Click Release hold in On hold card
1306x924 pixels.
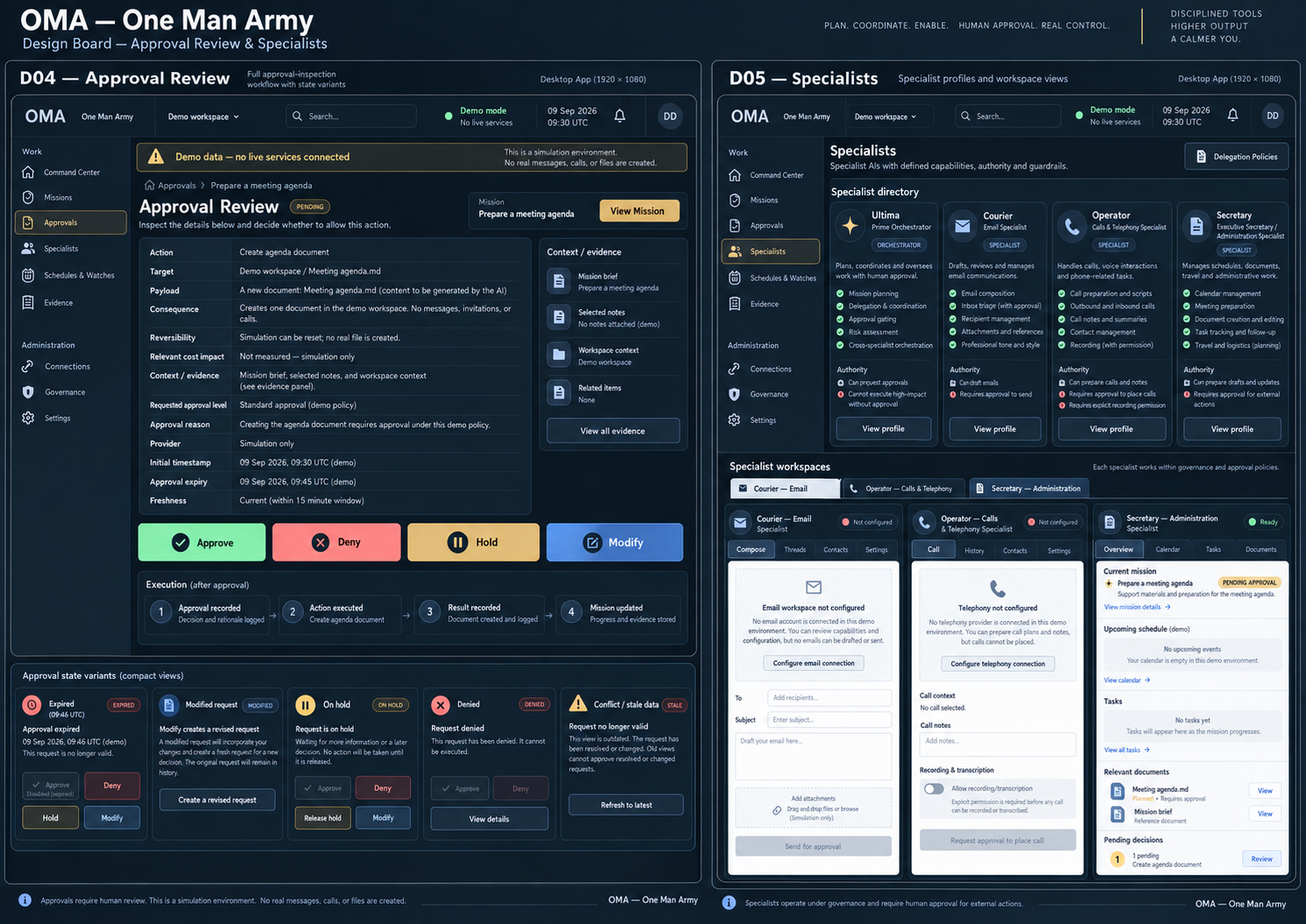[323, 818]
